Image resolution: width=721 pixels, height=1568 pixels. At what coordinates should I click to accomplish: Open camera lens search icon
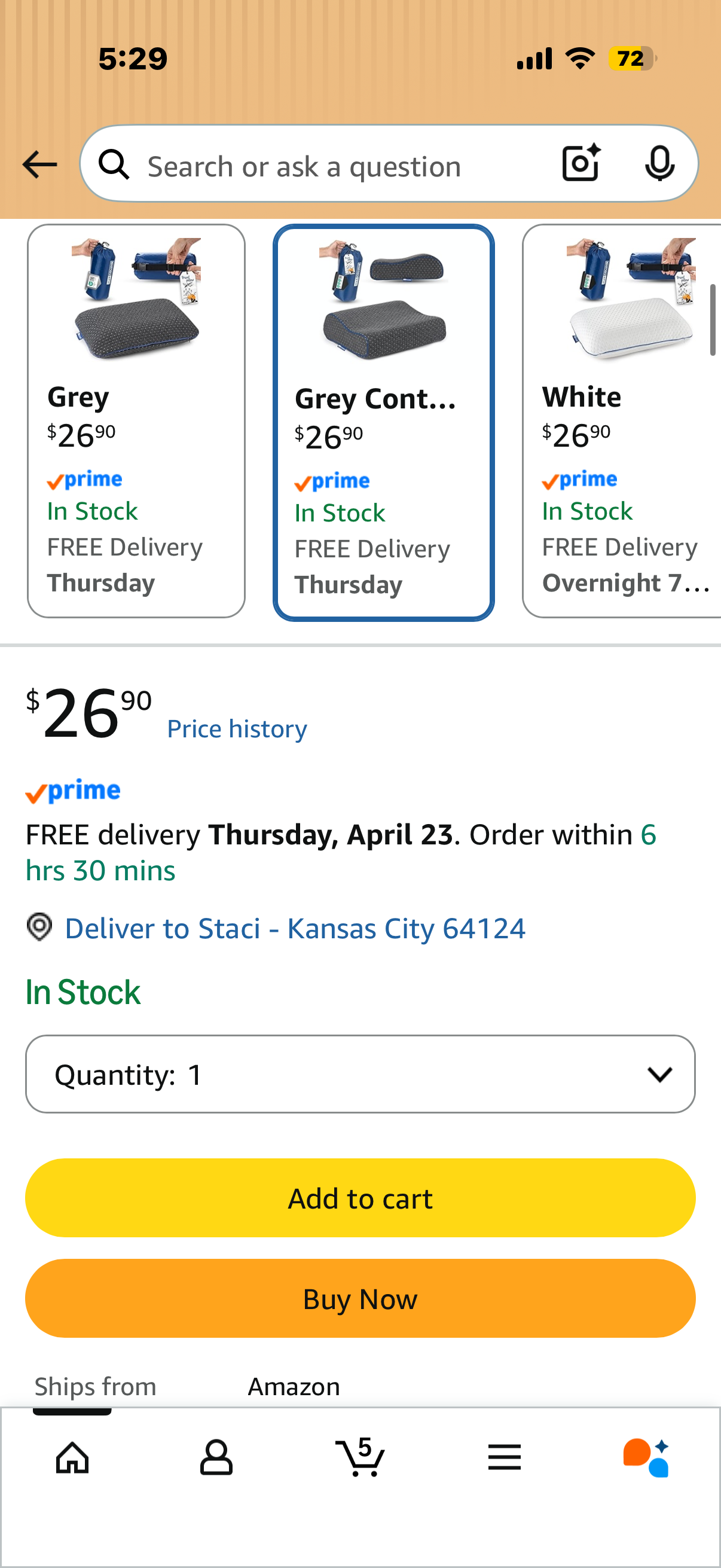581,163
